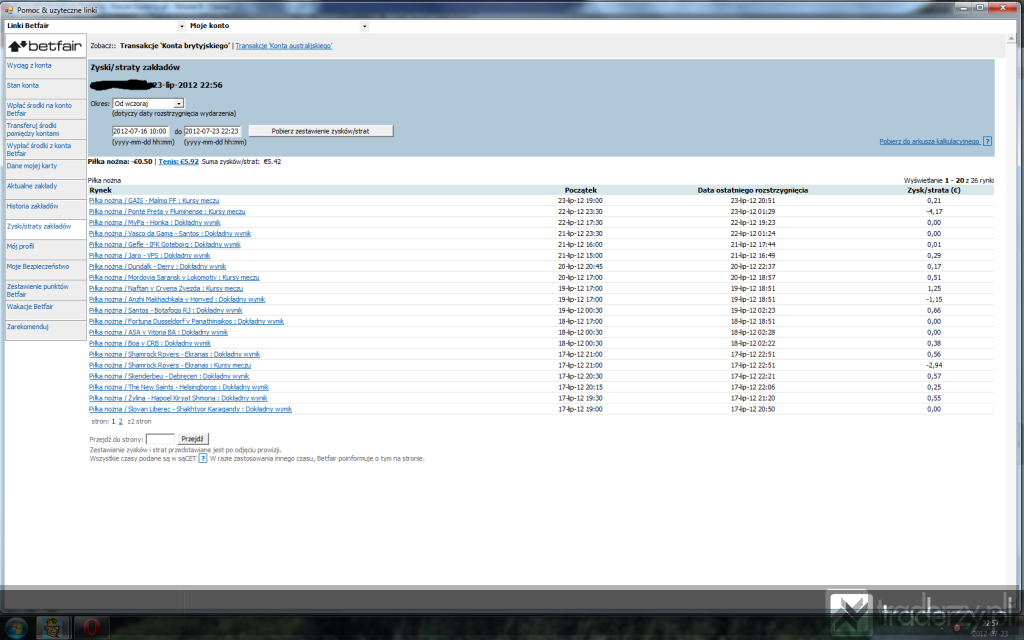This screenshot has width=1024, height=640.
Task: Open Zestawienie punktów Betfair
Action: 38,291
